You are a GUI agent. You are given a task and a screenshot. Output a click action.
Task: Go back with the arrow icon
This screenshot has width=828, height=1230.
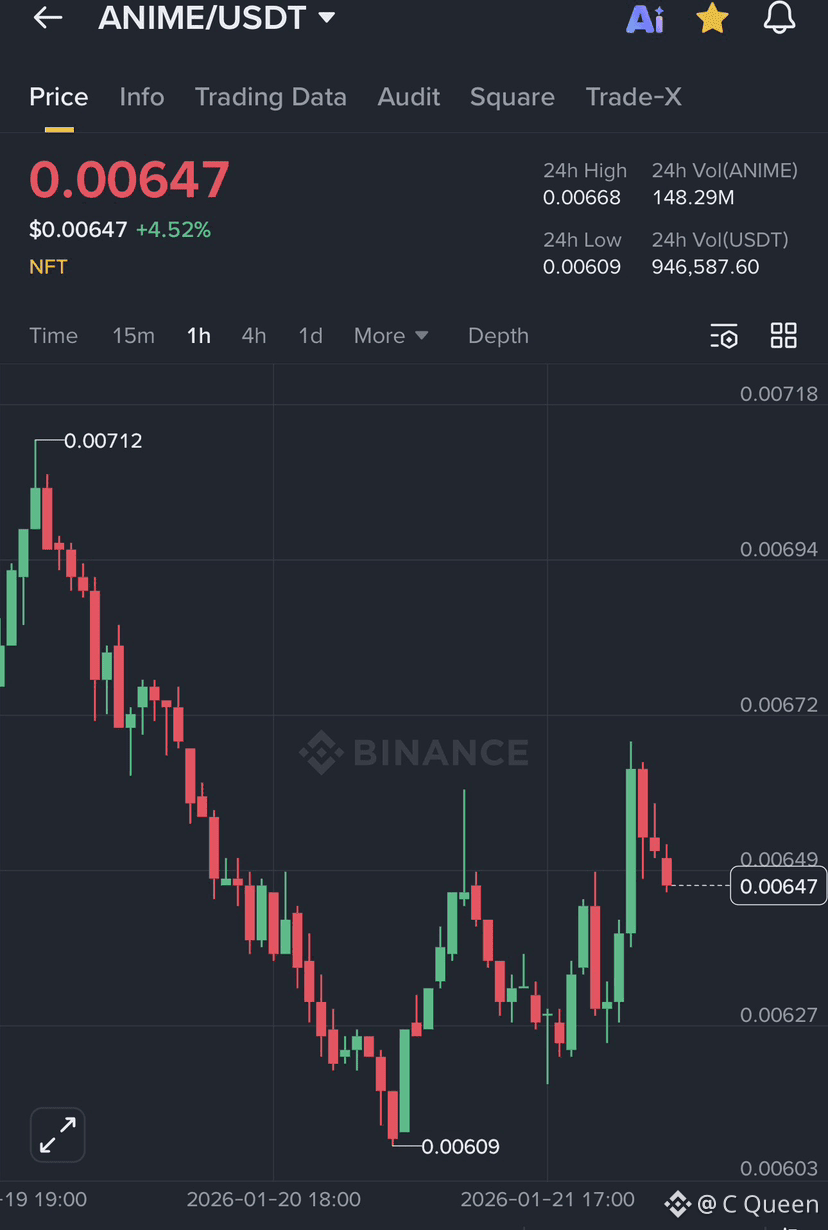point(47,18)
